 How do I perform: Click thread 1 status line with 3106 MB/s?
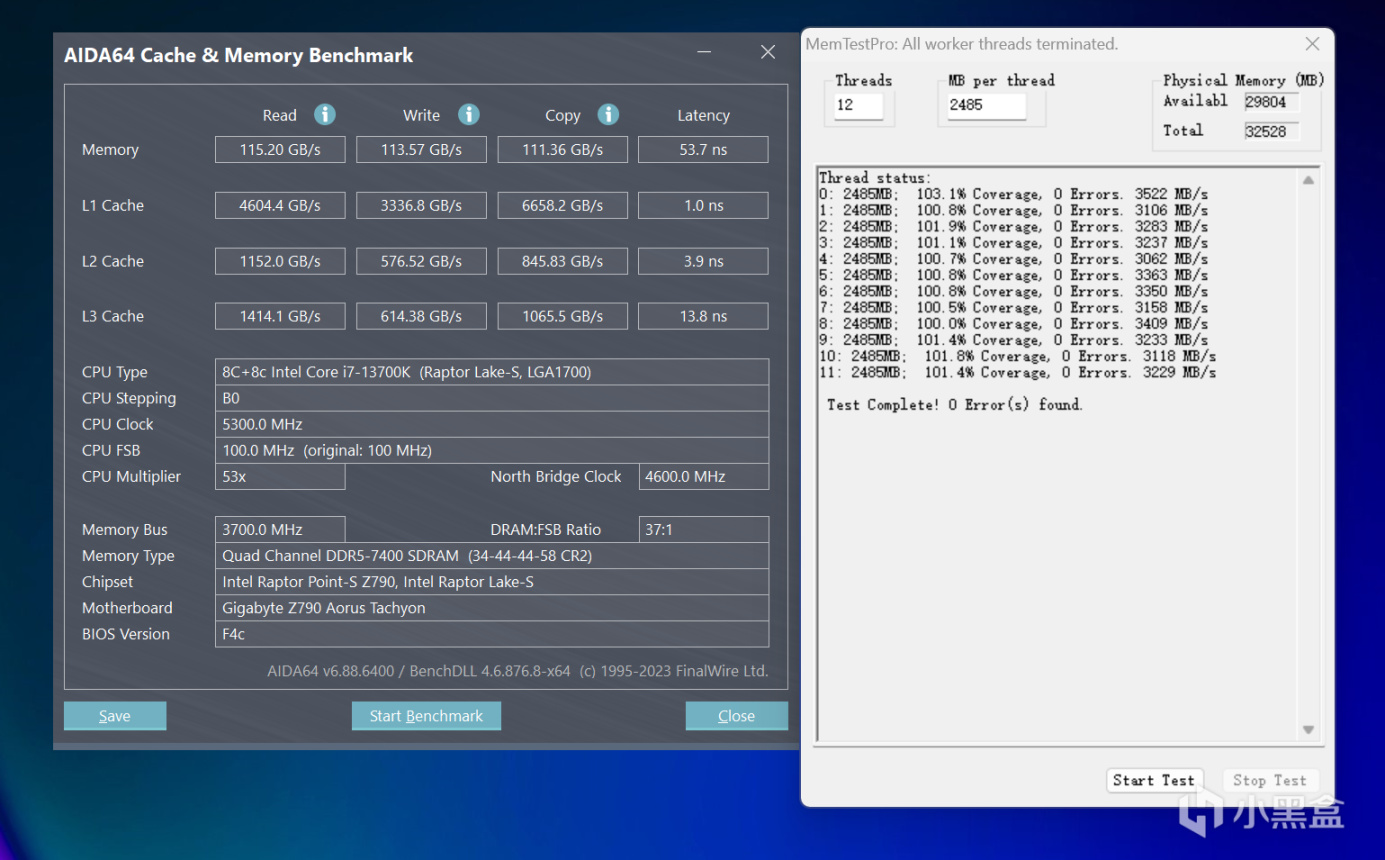click(1013, 210)
